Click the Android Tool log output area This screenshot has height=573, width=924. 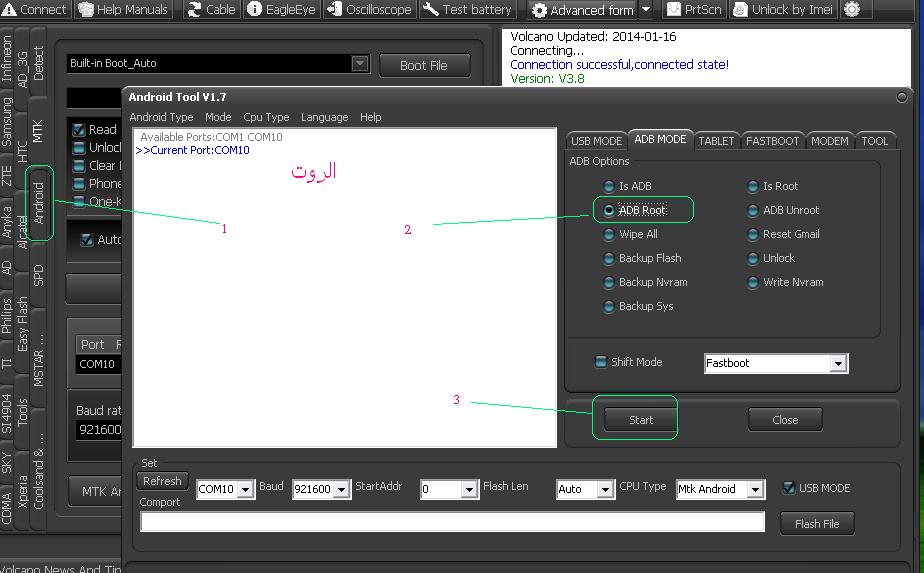(x=345, y=288)
